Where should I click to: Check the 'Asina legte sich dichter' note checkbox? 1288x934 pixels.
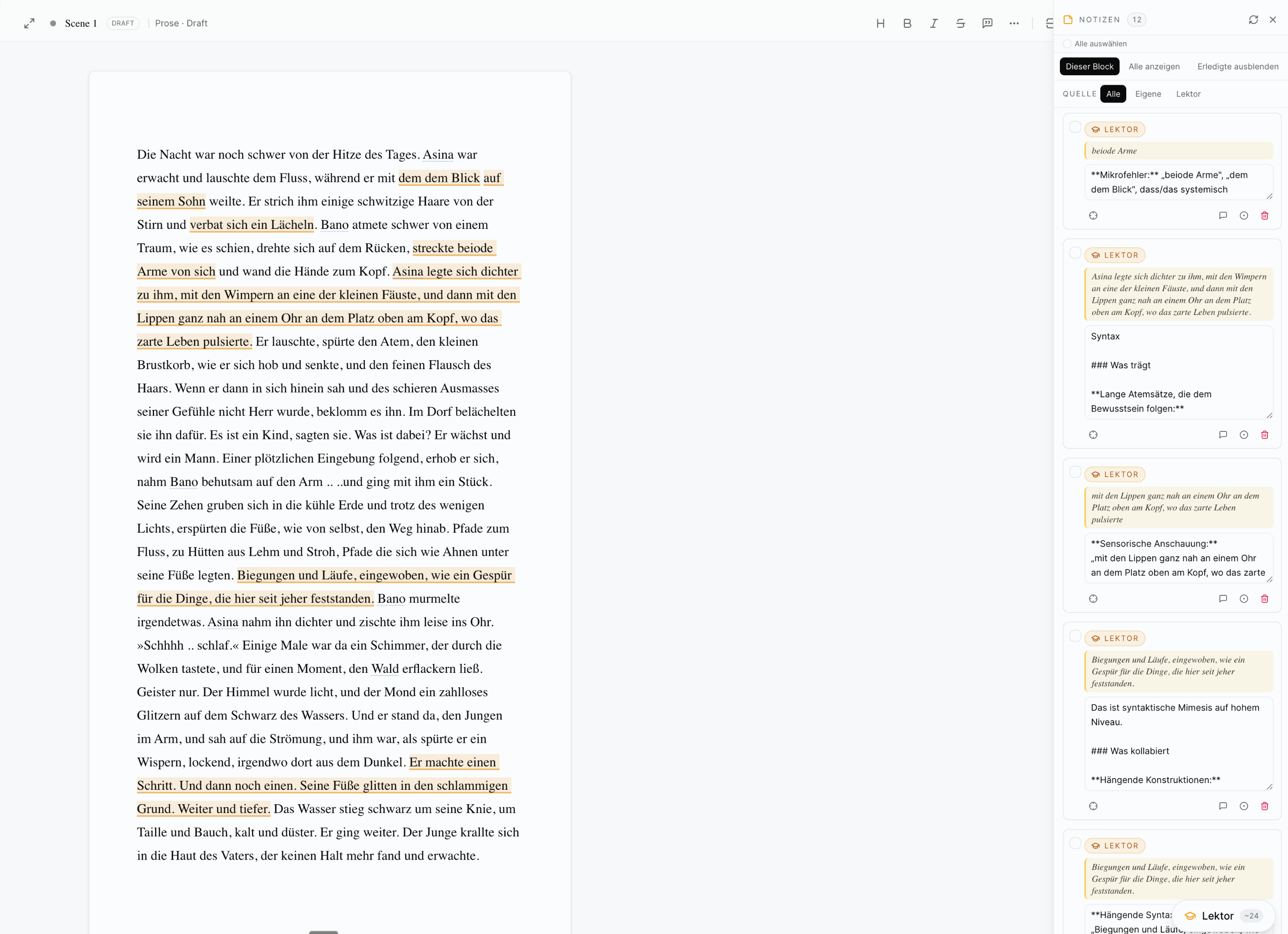point(1075,253)
